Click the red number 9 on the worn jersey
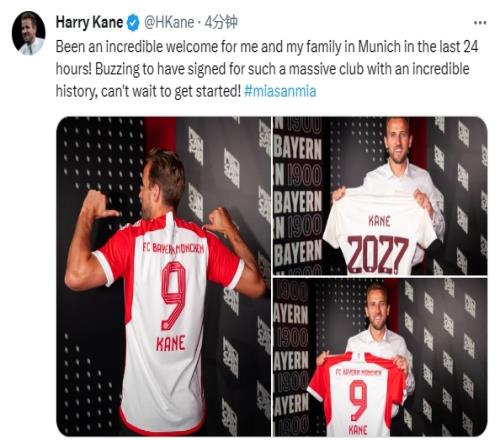Image resolution: width=500 pixels, height=440 pixels. click(x=173, y=295)
